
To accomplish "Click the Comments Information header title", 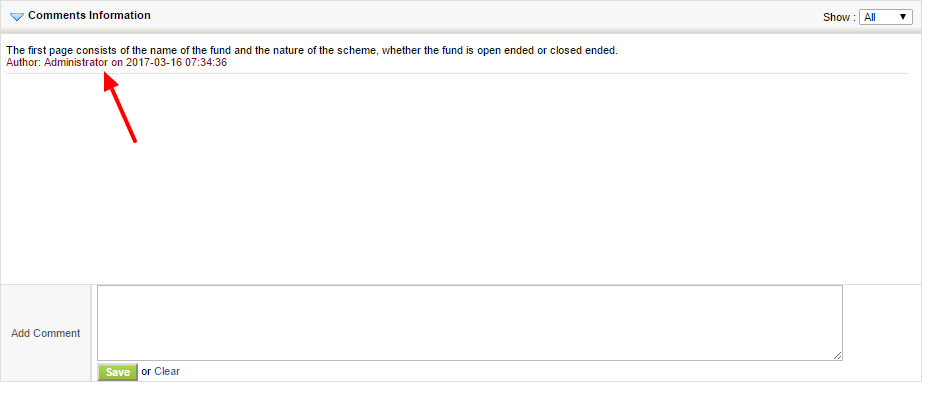I will coord(89,15).
